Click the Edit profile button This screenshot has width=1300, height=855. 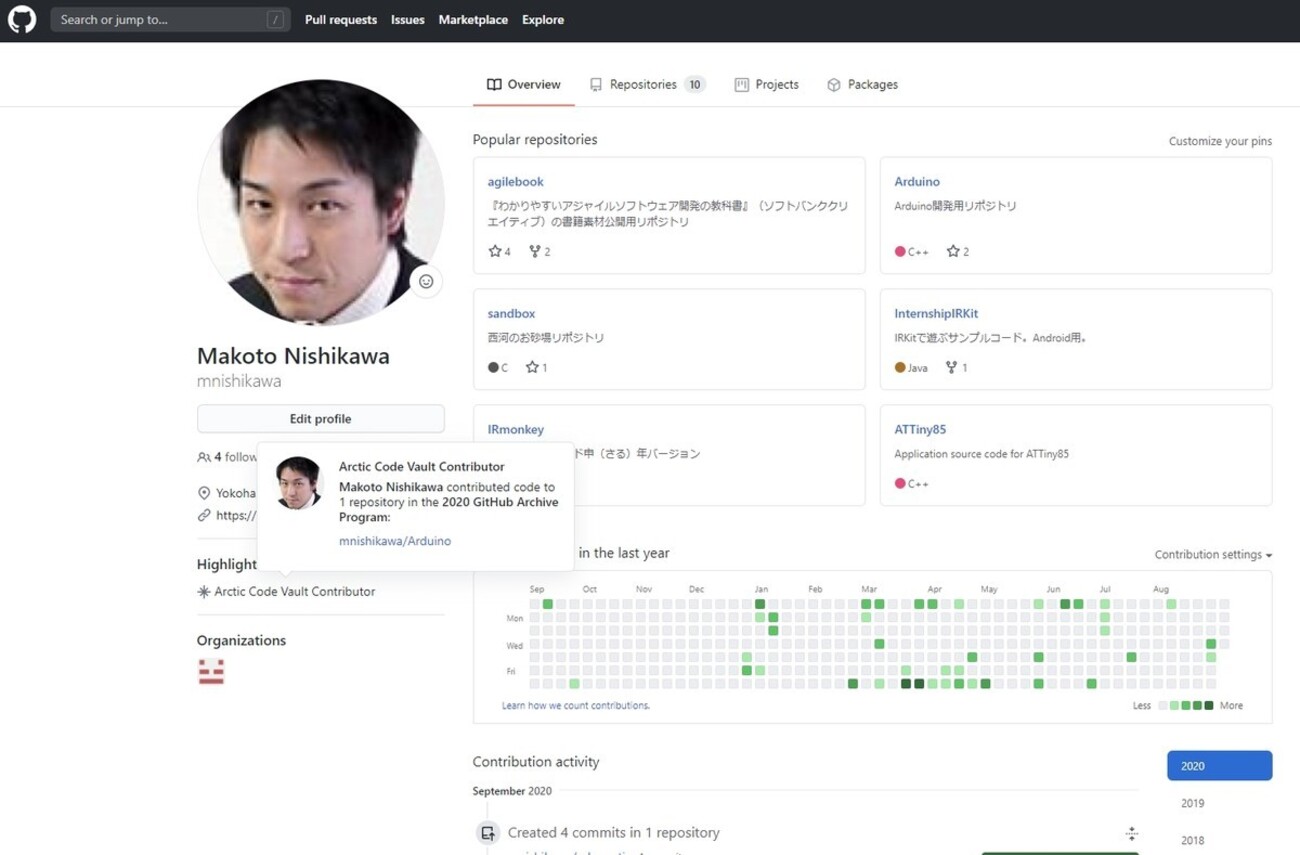pyautogui.click(x=320, y=419)
